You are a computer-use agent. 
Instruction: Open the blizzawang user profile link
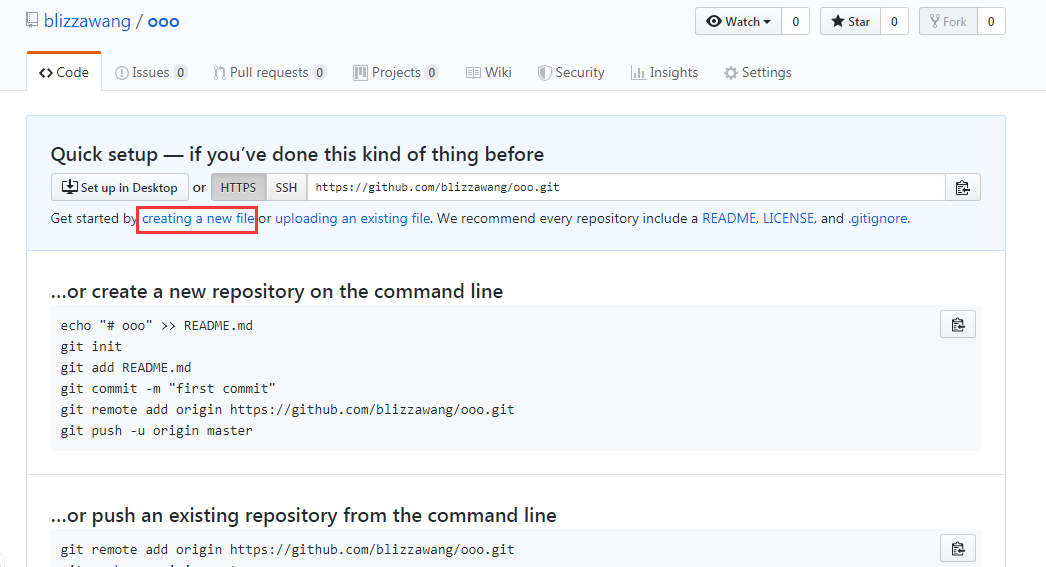click(x=87, y=21)
